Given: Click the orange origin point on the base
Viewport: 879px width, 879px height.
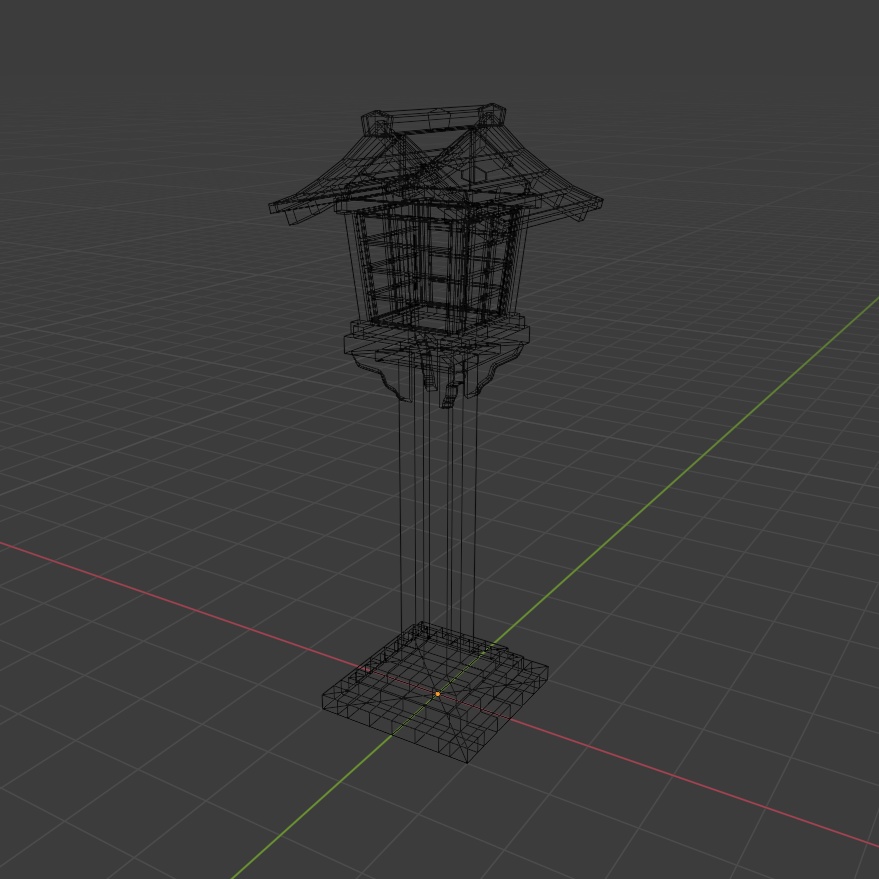Looking at the screenshot, I should [437, 694].
